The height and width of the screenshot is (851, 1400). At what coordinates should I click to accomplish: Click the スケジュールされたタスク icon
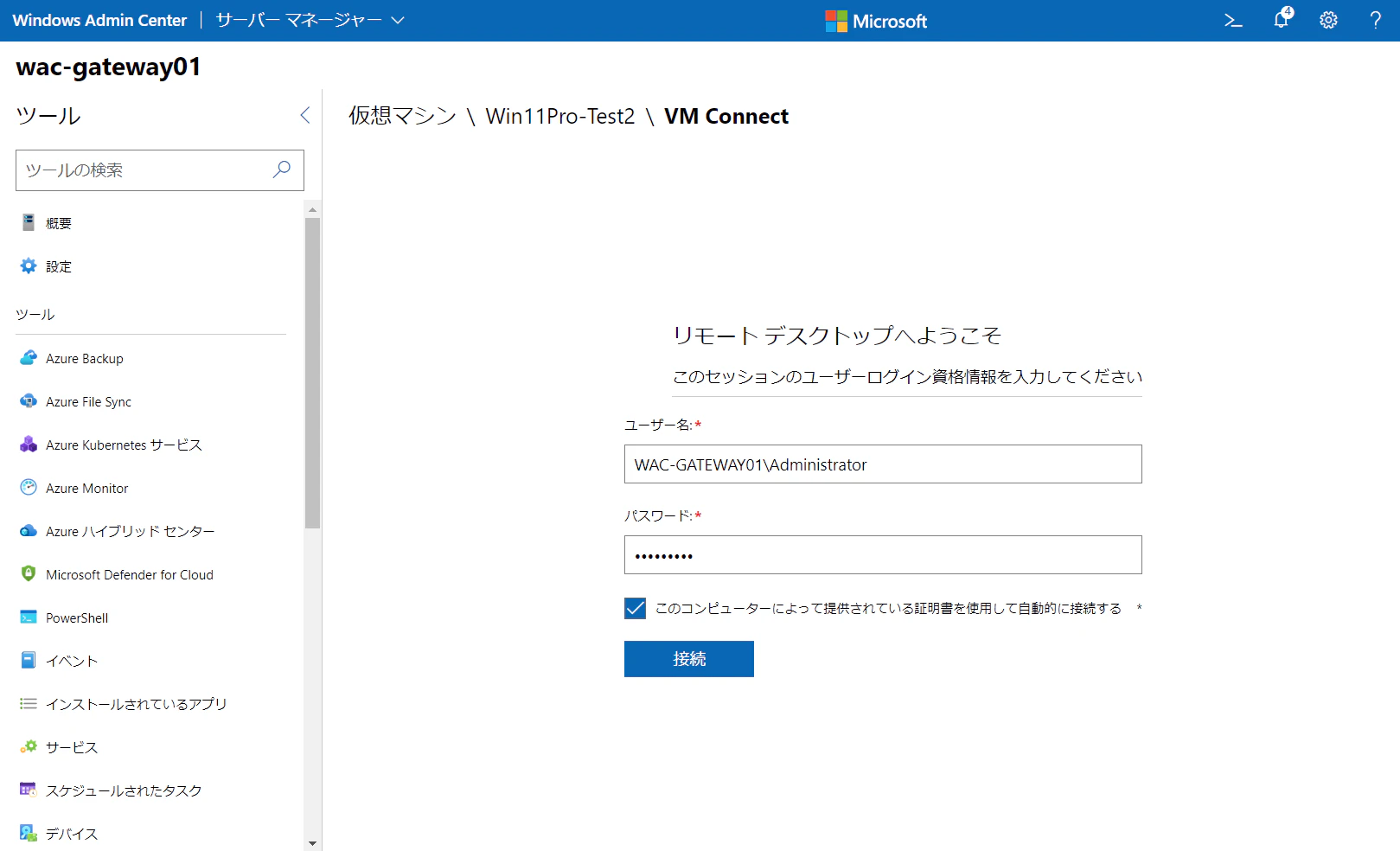(29, 790)
